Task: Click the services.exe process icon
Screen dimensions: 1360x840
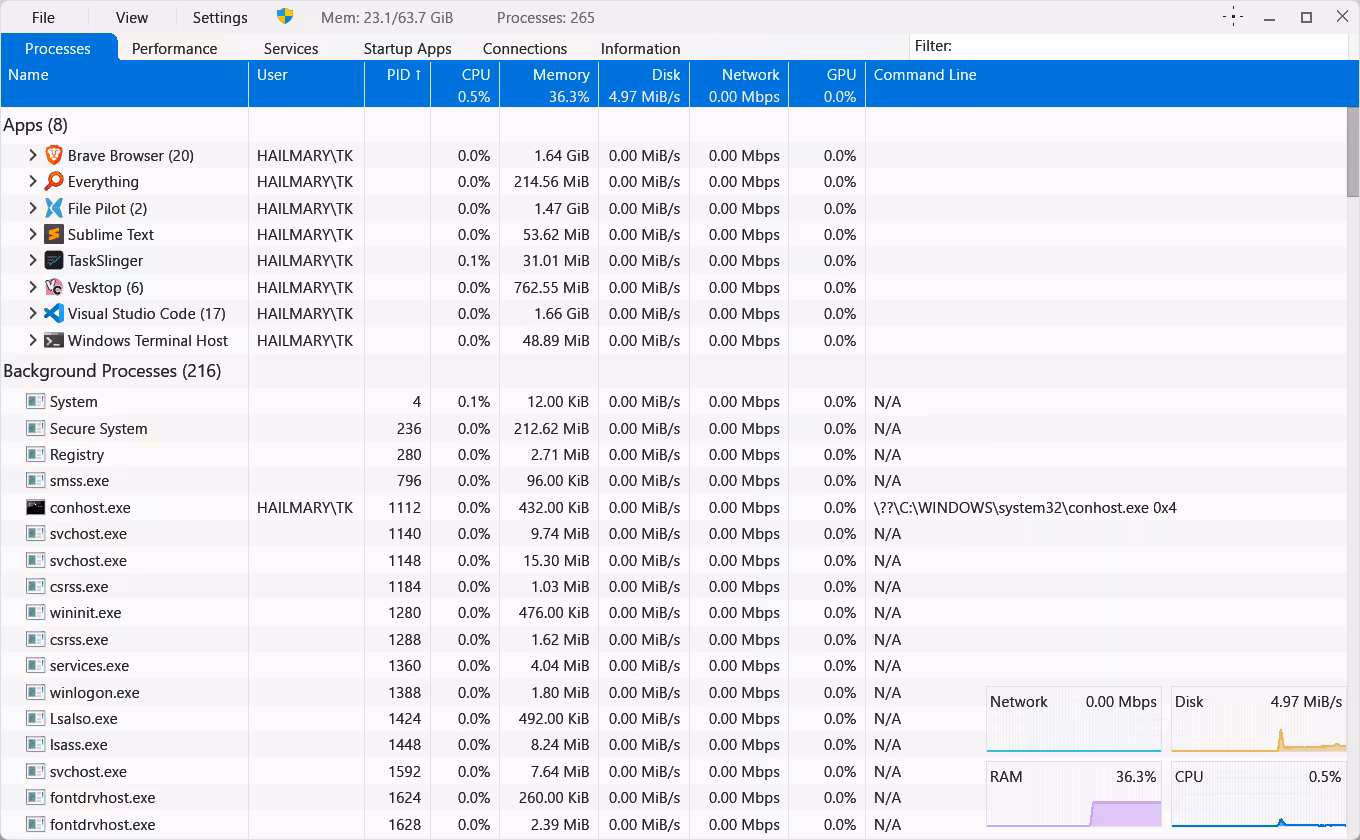Action: coord(36,665)
